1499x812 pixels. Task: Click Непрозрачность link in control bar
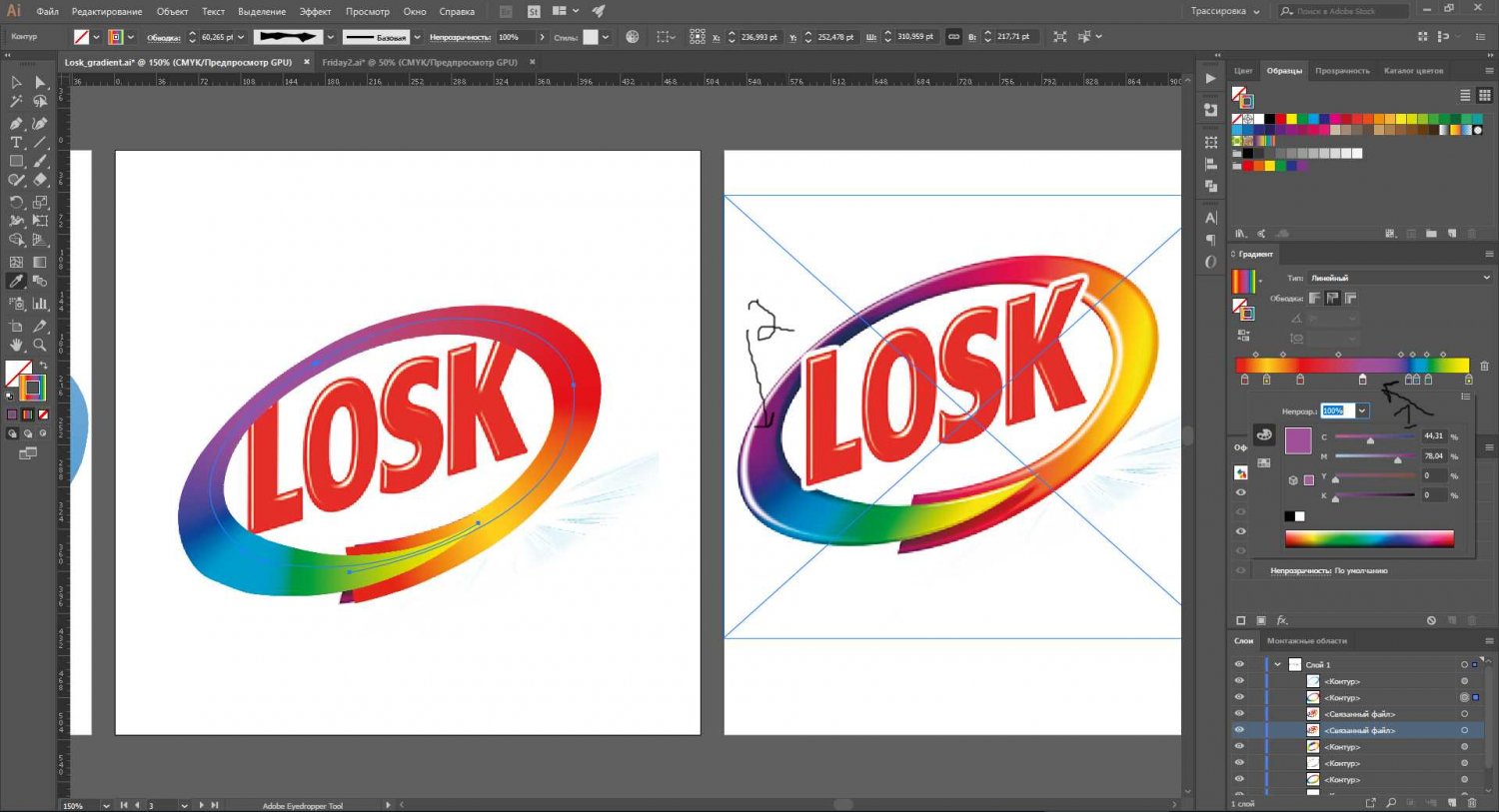[460, 37]
